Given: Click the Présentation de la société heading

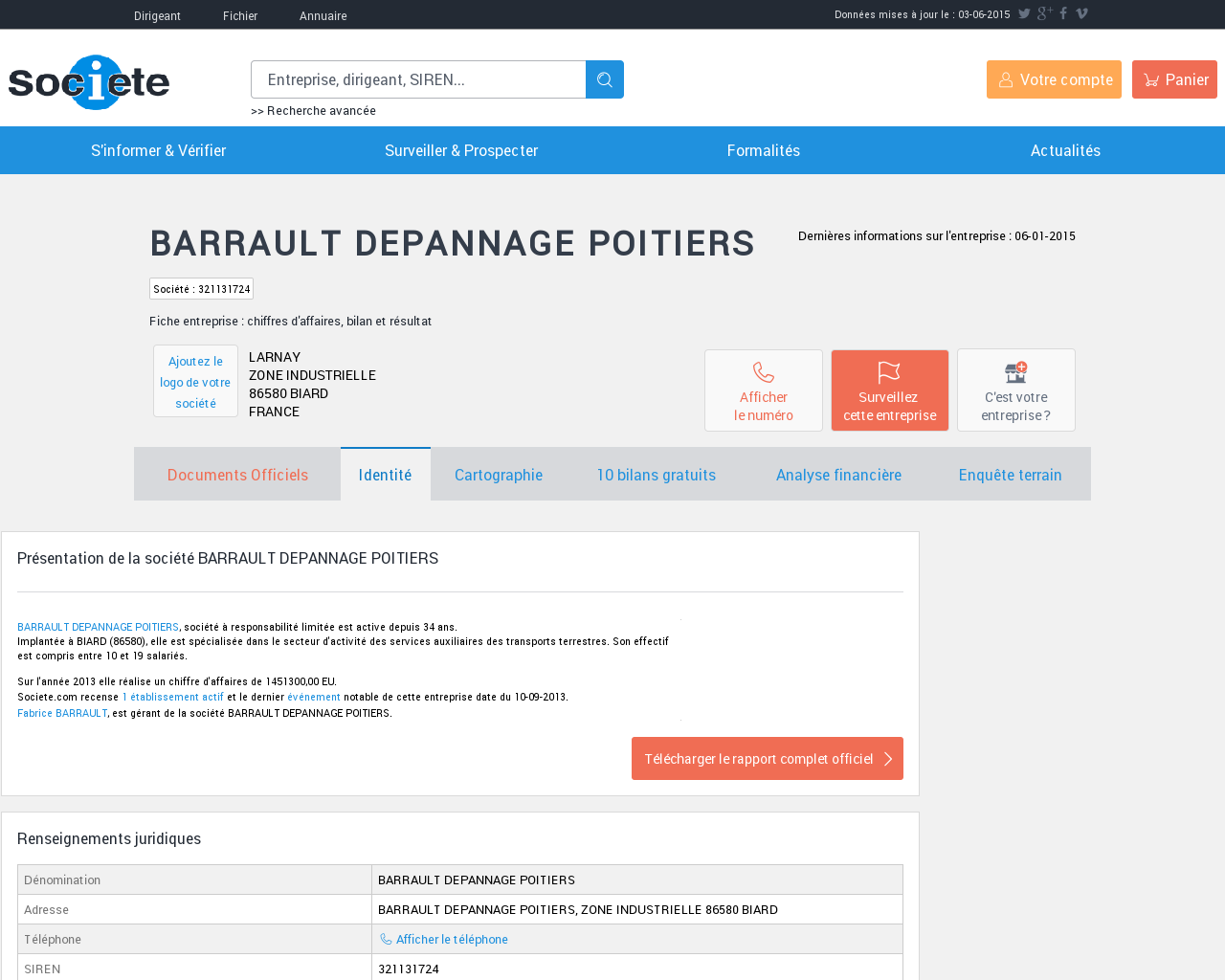Looking at the screenshot, I should coord(228,558).
